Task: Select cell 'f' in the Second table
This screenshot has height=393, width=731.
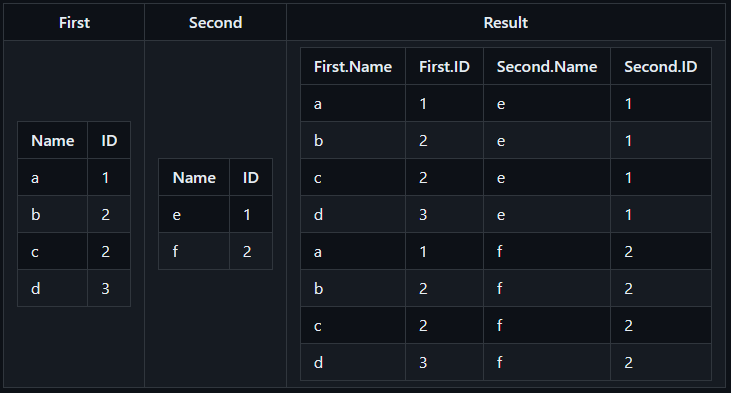Action: pyautogui.click(x=194, y=251)
